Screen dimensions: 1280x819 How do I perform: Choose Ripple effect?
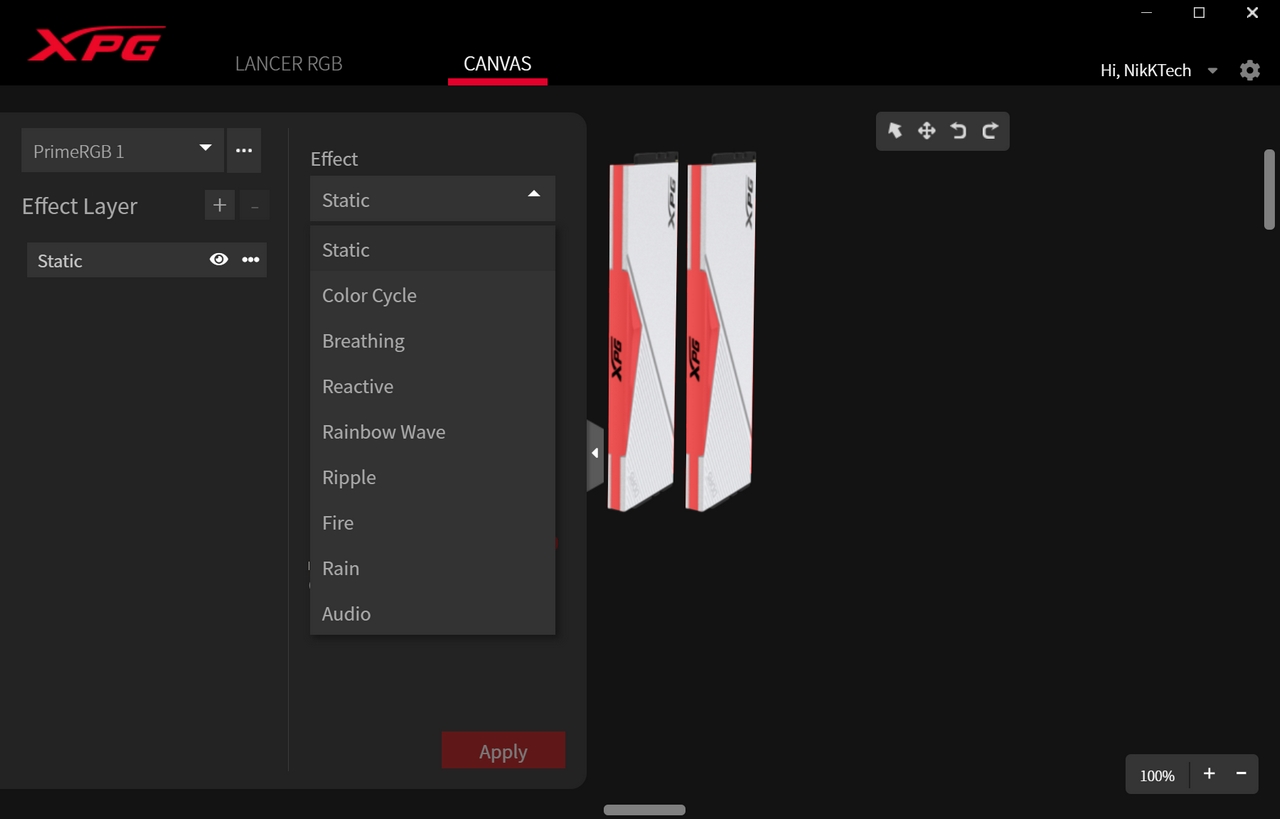click(x=432, y=477)
